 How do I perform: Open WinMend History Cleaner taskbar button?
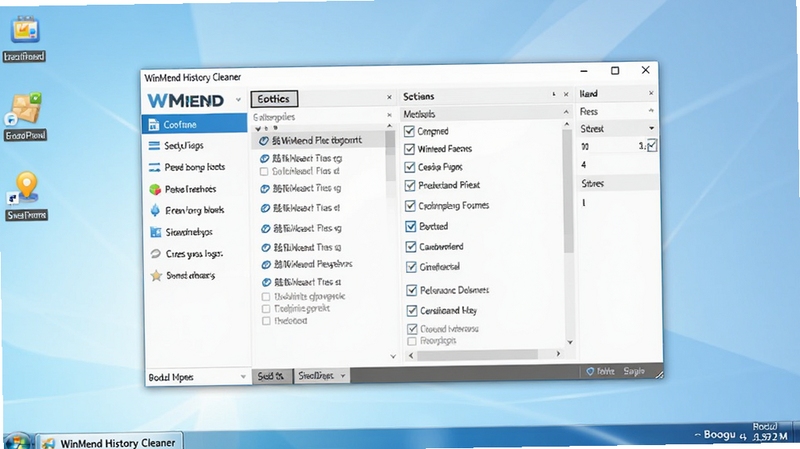pos(110,442)
